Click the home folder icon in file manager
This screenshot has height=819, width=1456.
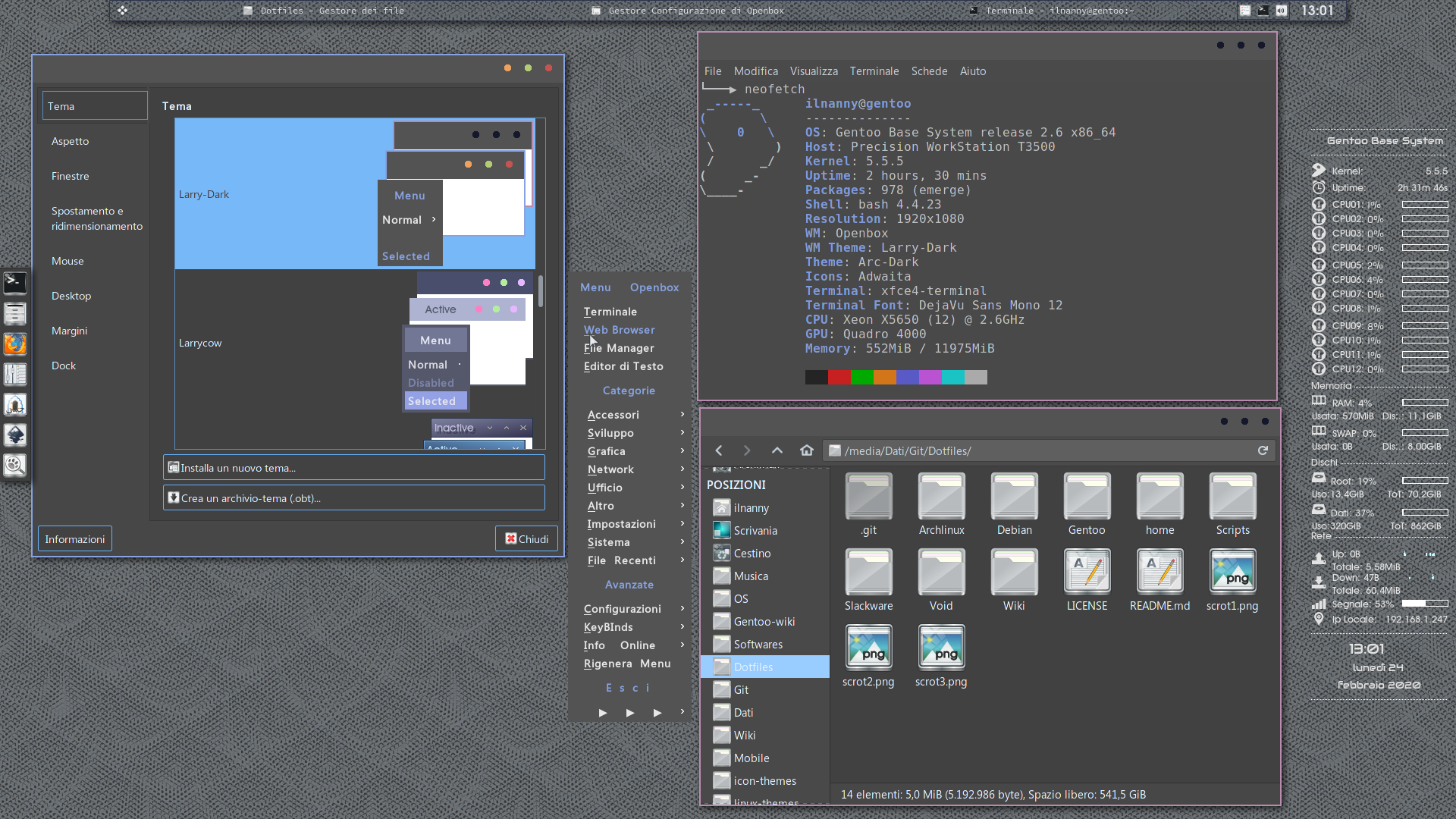(x=807, y=450)
